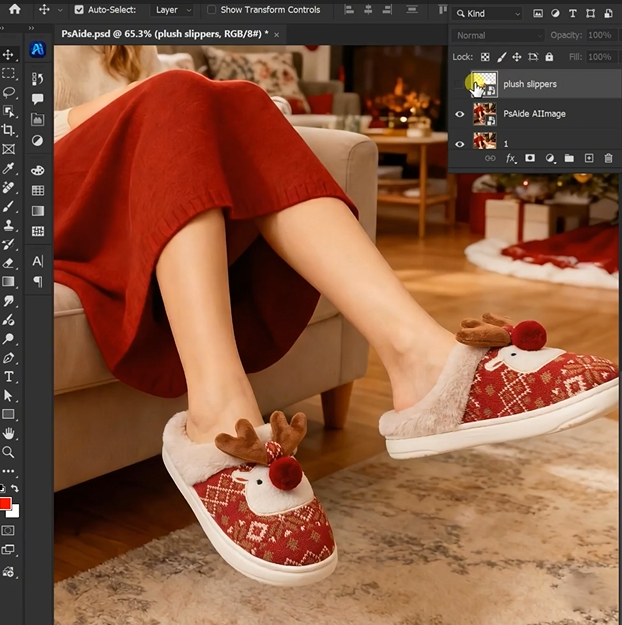Select the Move tool in toolbar
Viewport: 622px width, 625px height.
[8, 55]
